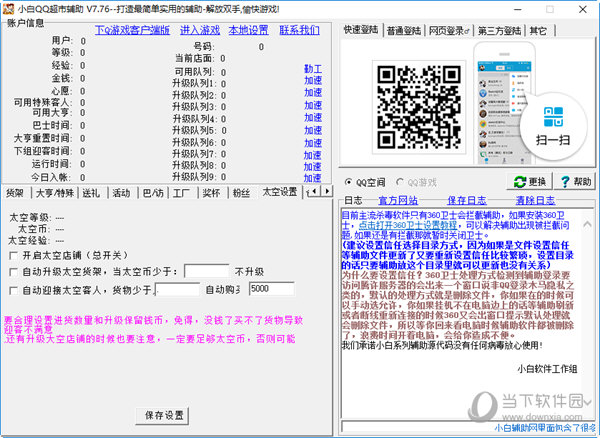
Task: Click 加速 link for 升级队列5
Action: pos(313,130)
